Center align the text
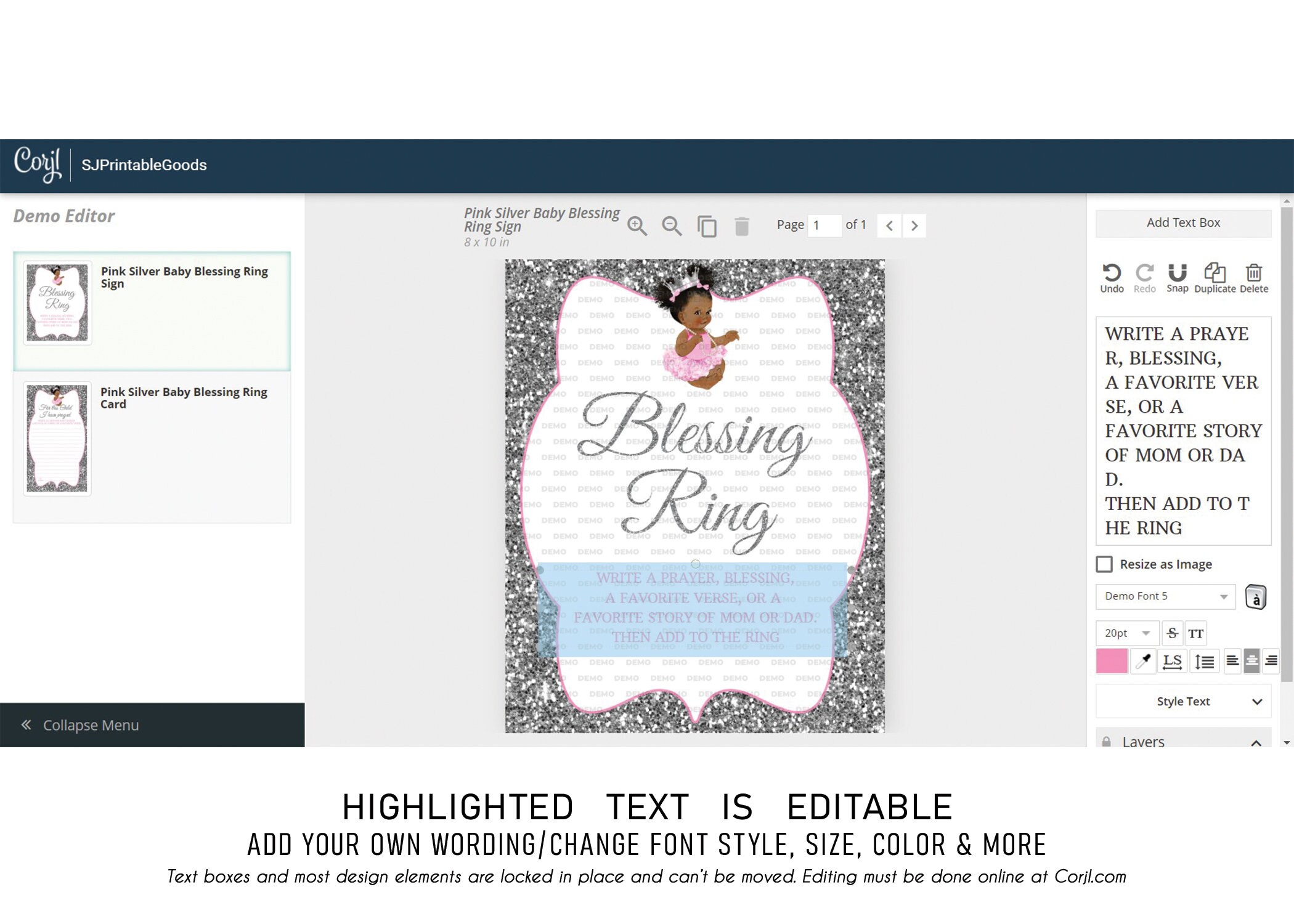 pos(1251,662)
